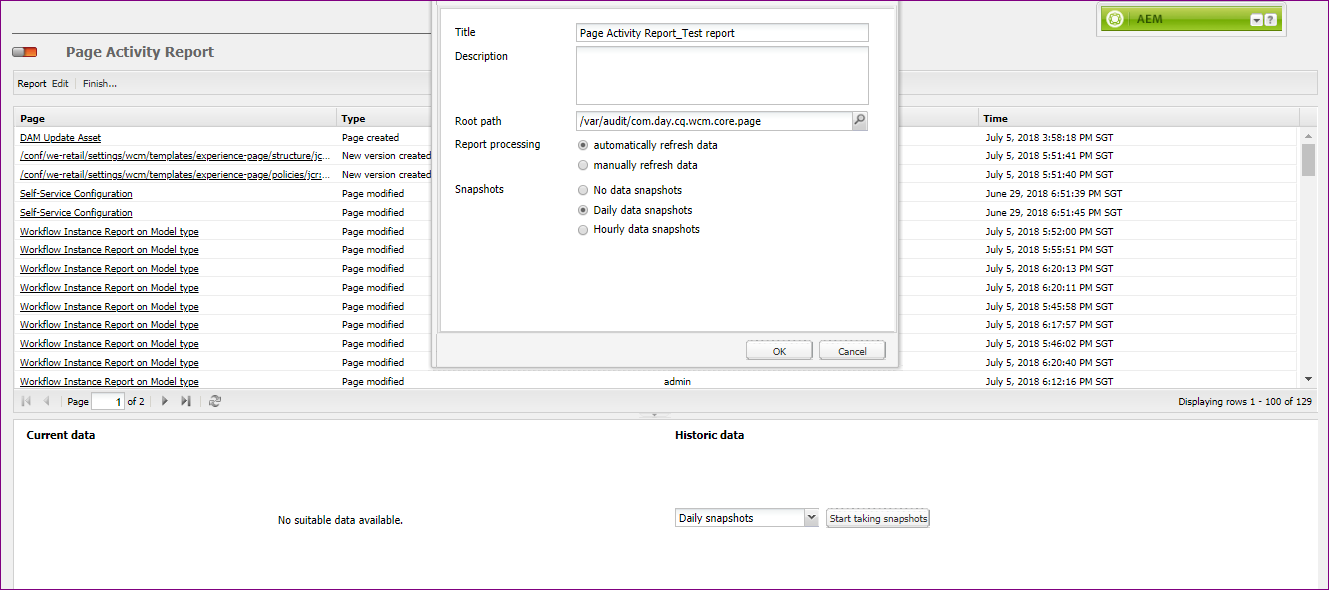Open the Daily snapshots dropdown
The width and height of the screenshot is (1329, 590).
(811, 517)
